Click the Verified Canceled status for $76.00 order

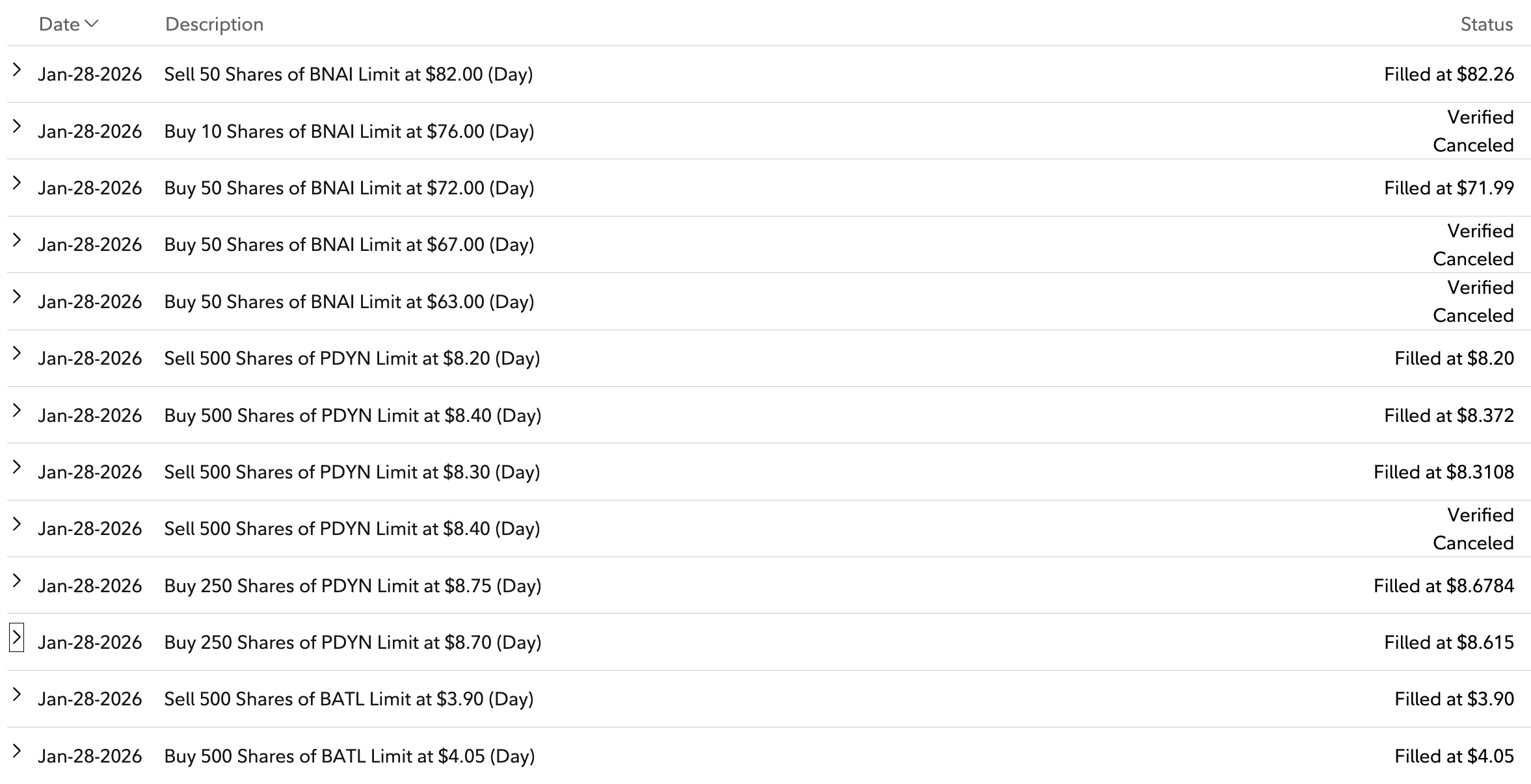1473,131
